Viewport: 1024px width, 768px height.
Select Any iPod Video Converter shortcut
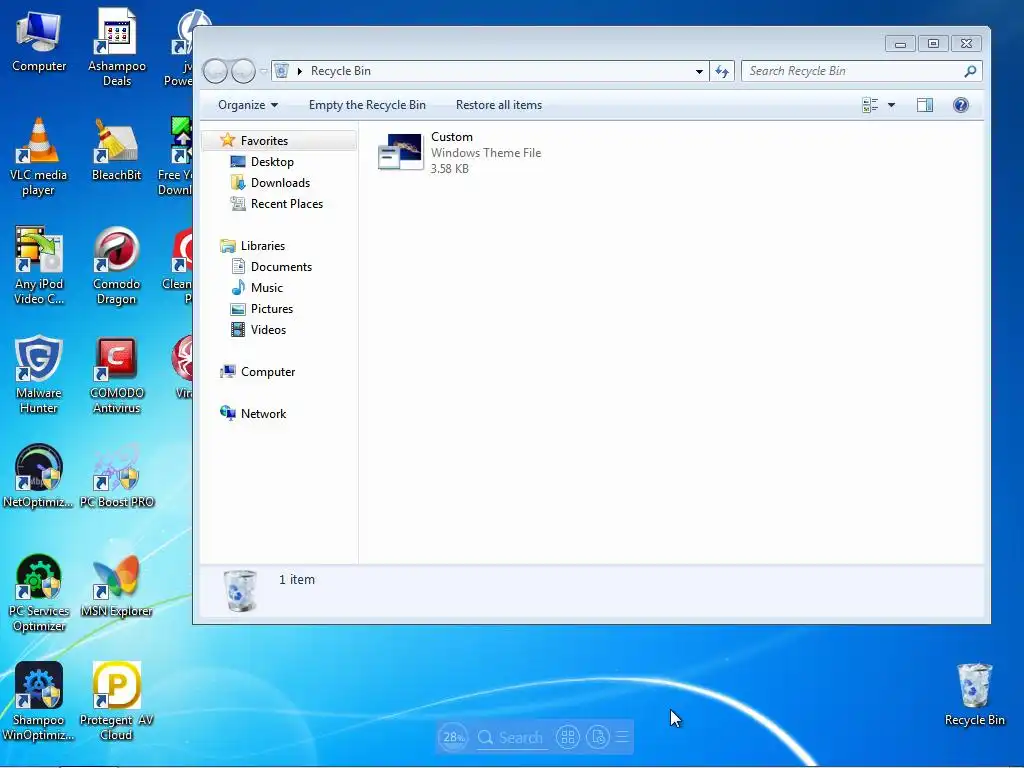pyautogui.click(x=39, y=266)
